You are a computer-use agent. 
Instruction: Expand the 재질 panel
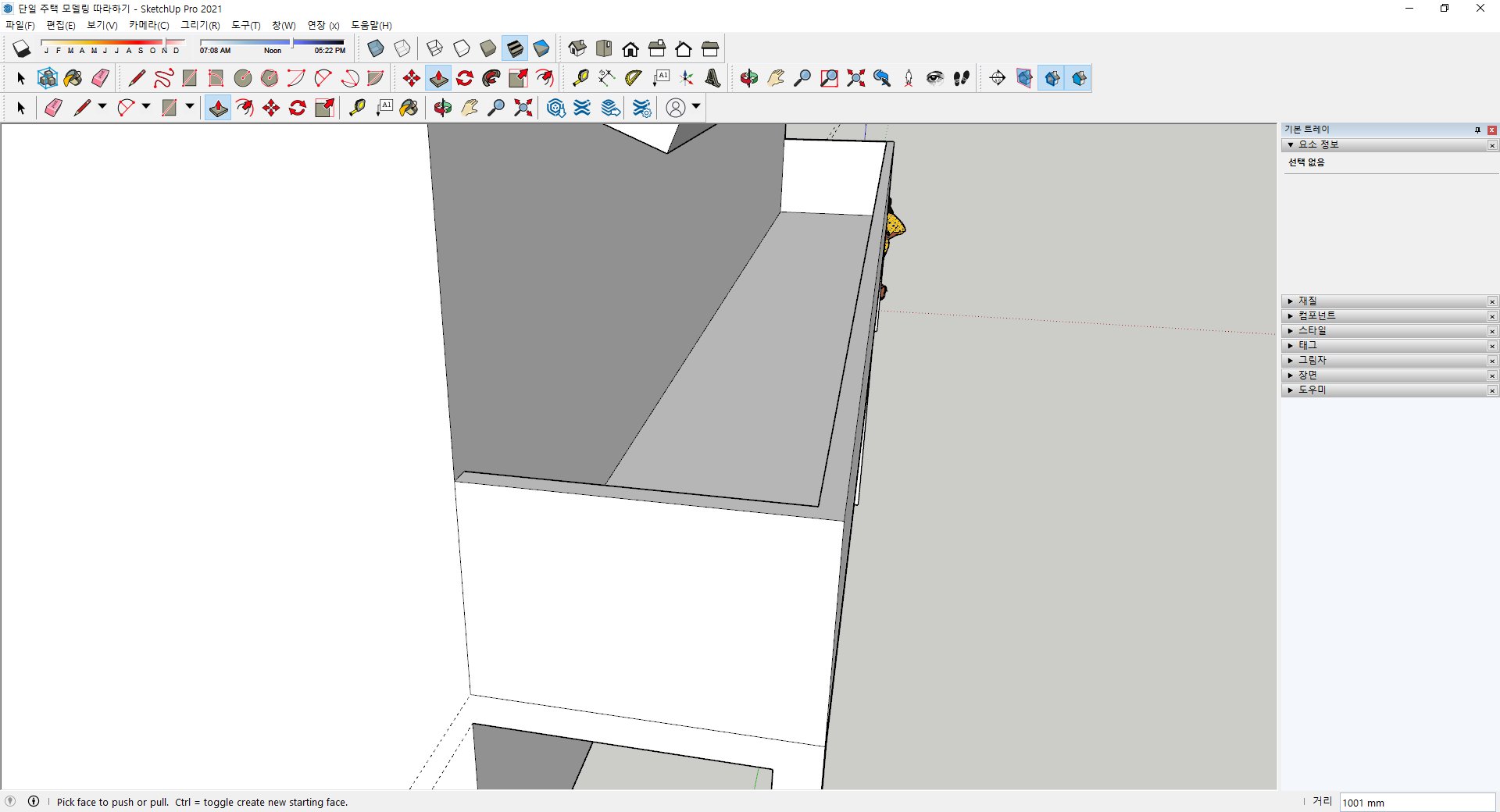click(x=1291, y=301)
